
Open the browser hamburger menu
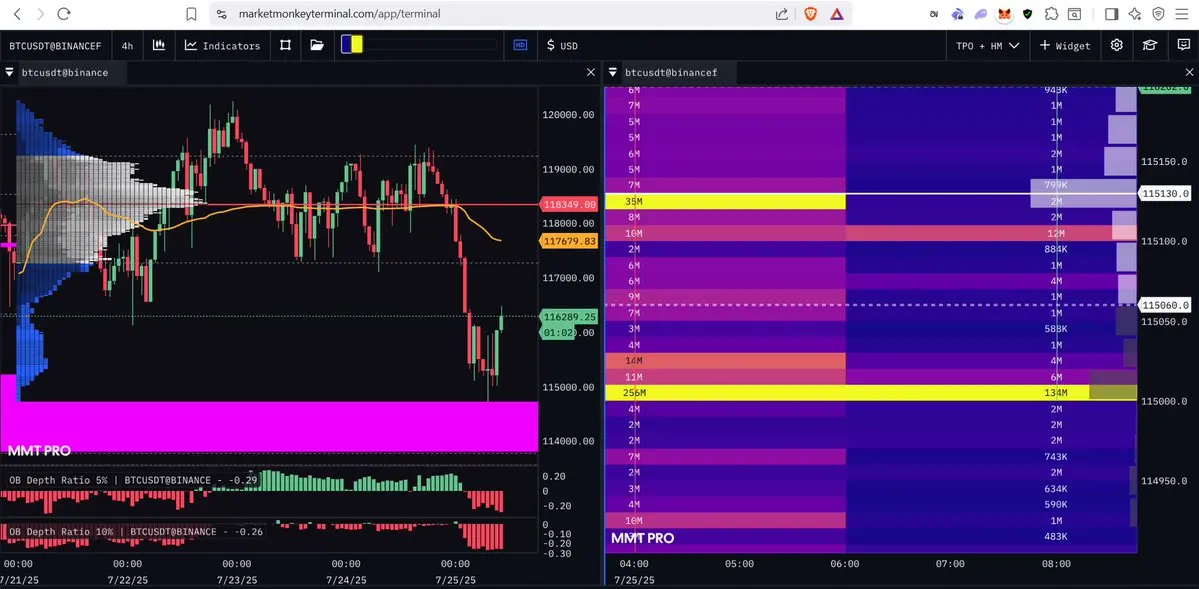click(x=1182, y=14)
